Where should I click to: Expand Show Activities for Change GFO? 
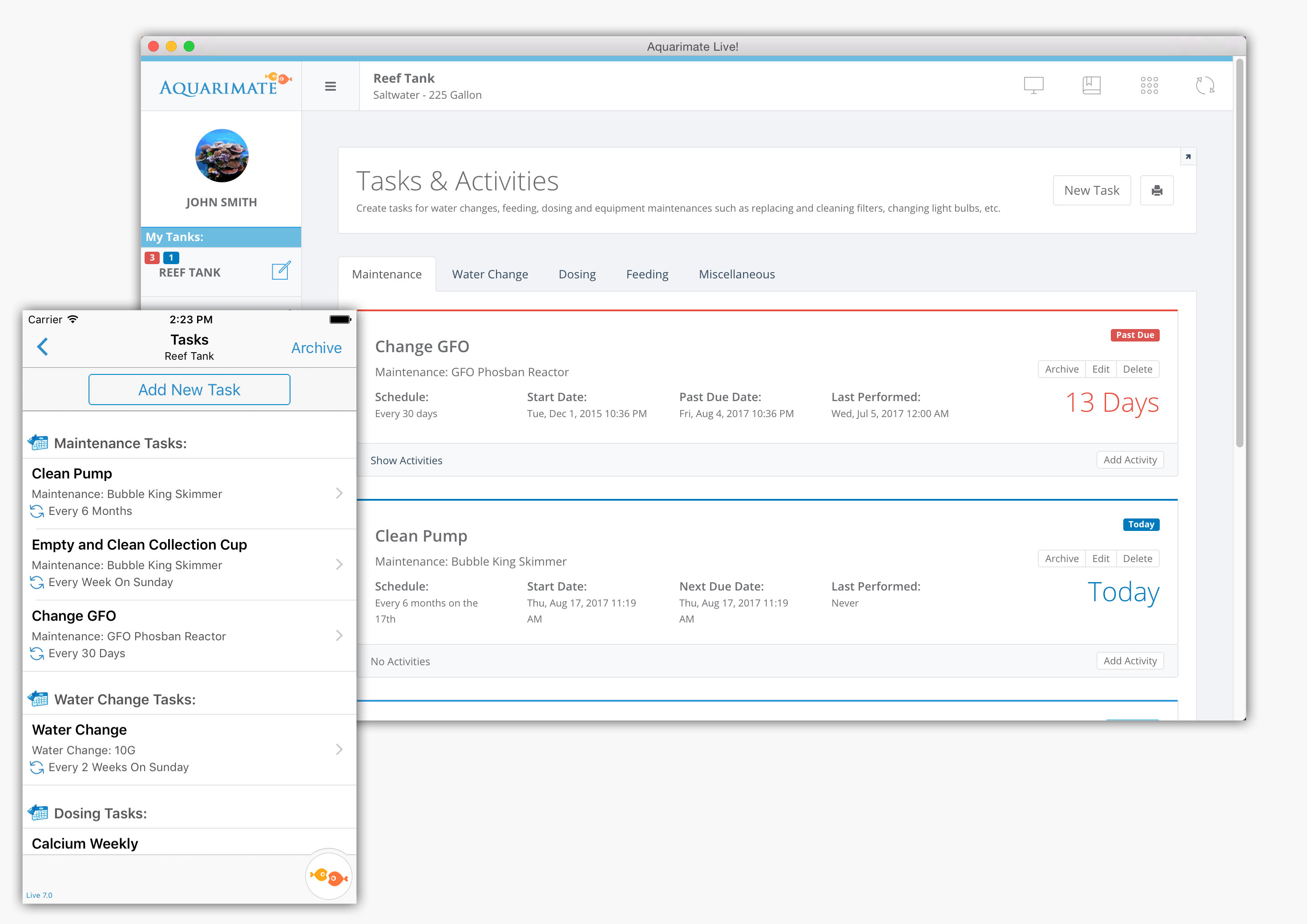407,460
